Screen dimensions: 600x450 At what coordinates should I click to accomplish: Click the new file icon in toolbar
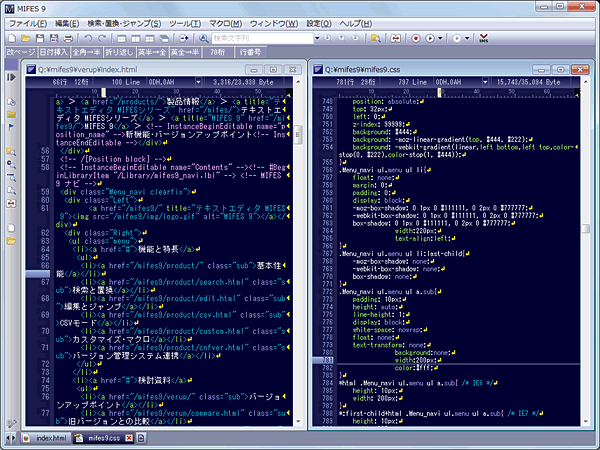(12, 37)
